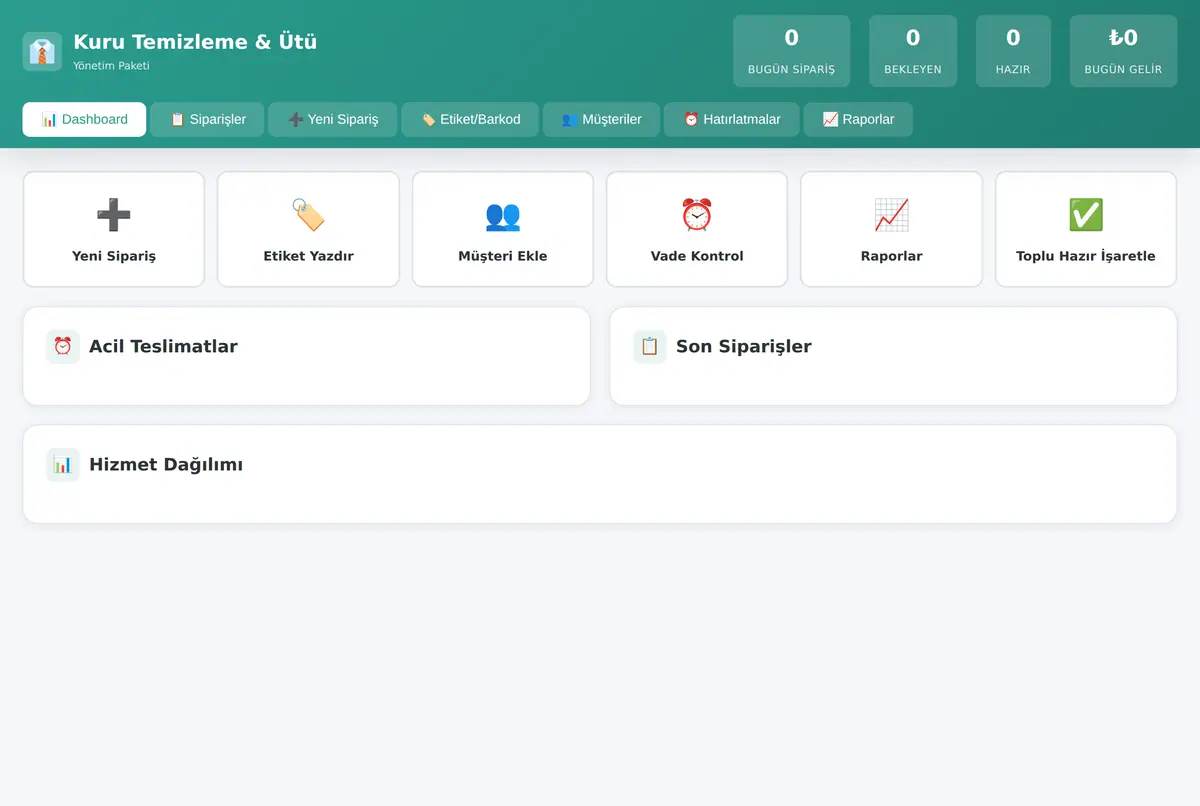The height and width of the screenshot is (806, 1200).
Task: Click the Hizmet Dağılımı heading
Action: pos(166,465)
